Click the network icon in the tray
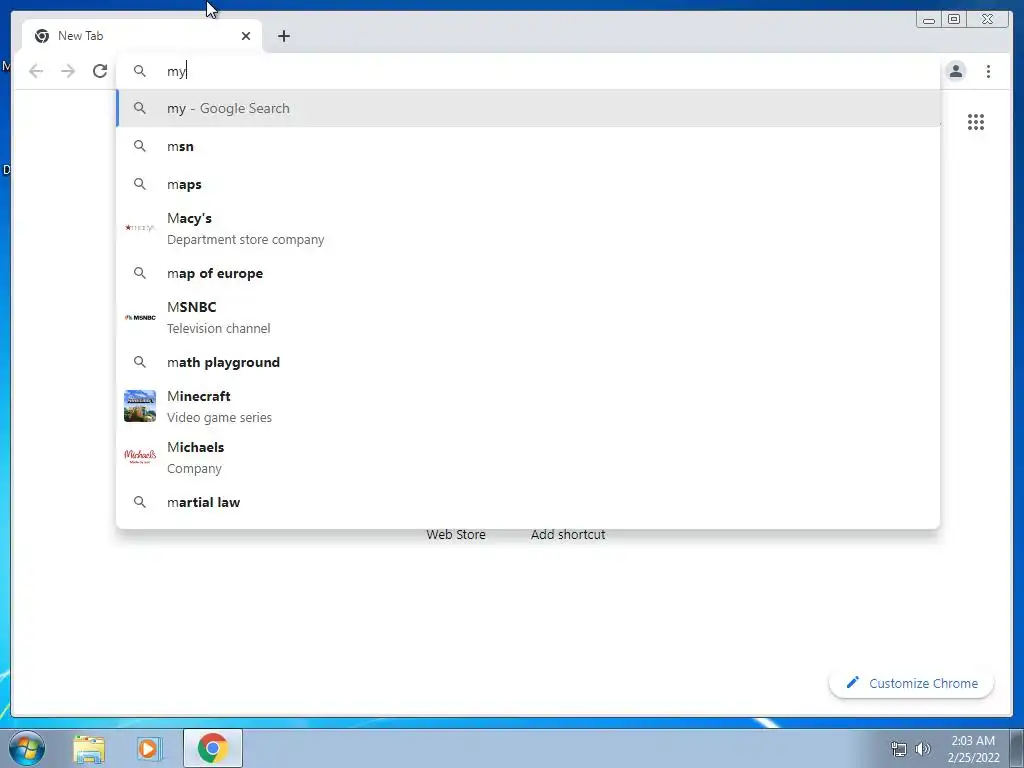The width and height of the screenshot is (1024, 768). coord(899,749)
